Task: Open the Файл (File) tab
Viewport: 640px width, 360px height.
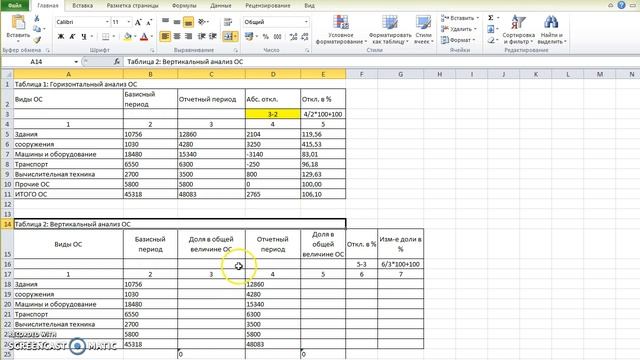Action: click(15, 6)
